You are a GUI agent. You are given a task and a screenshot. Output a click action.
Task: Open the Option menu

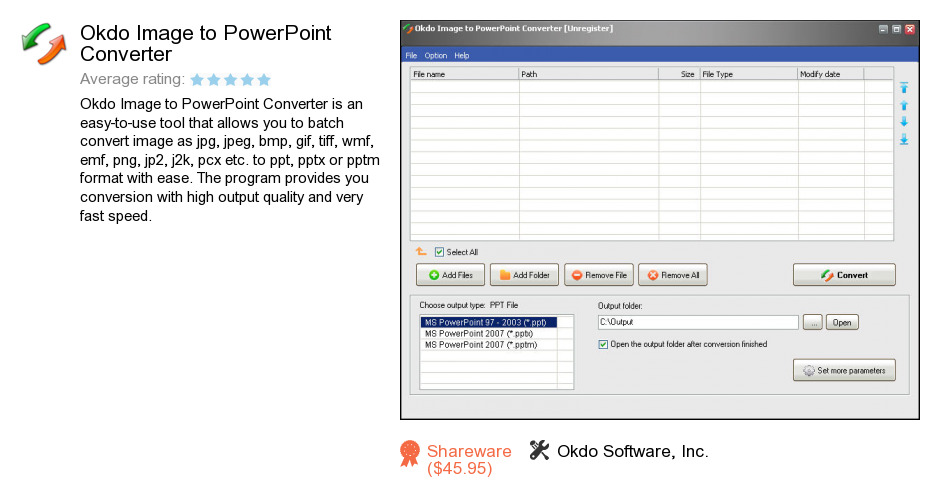click(436, 55)
